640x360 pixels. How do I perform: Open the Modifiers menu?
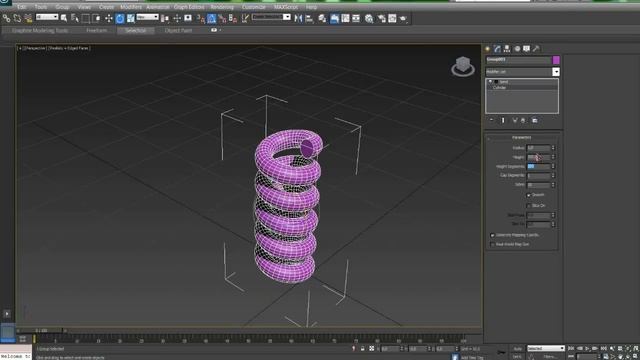[131, 7]
